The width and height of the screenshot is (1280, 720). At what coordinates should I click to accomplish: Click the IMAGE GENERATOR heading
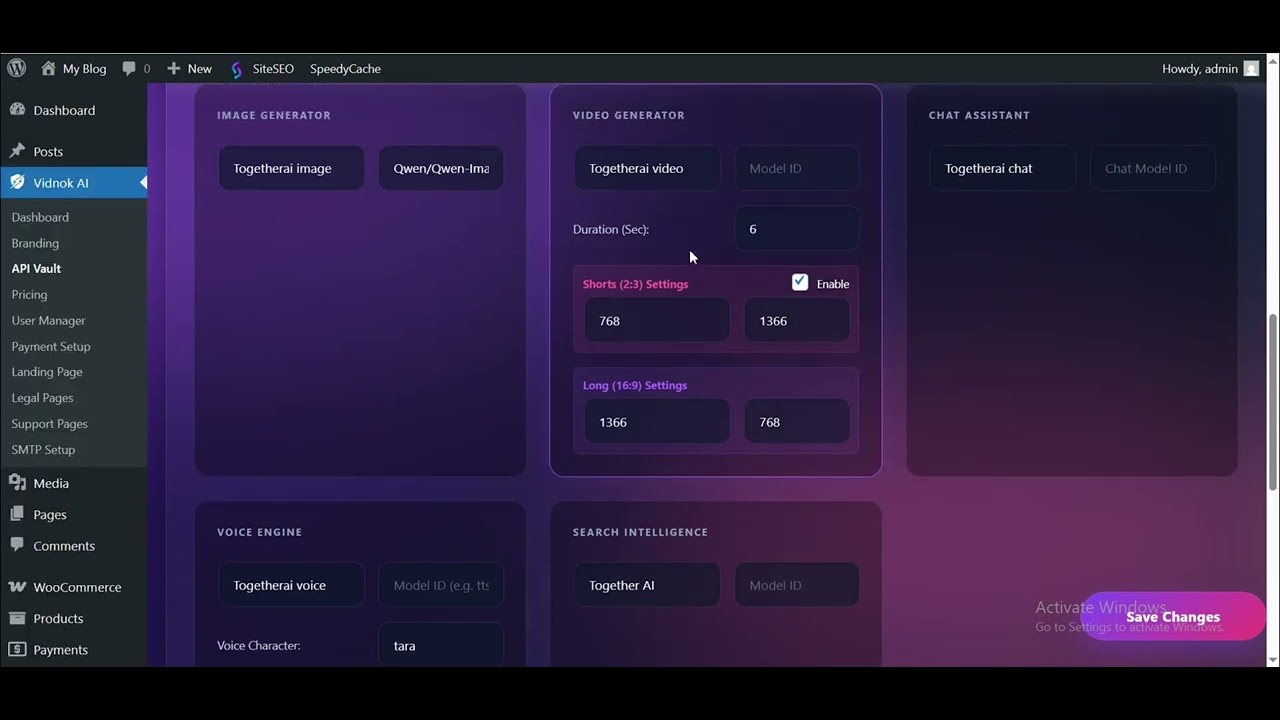pyautogui.click(x=274, y=115)
